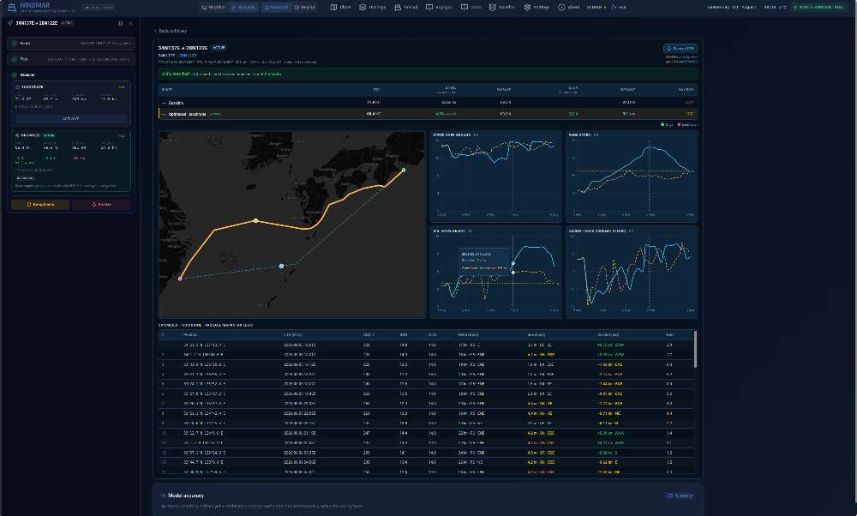Click the exit/logout item at nav end
The image size is (857, 516).
click(619, 7)
